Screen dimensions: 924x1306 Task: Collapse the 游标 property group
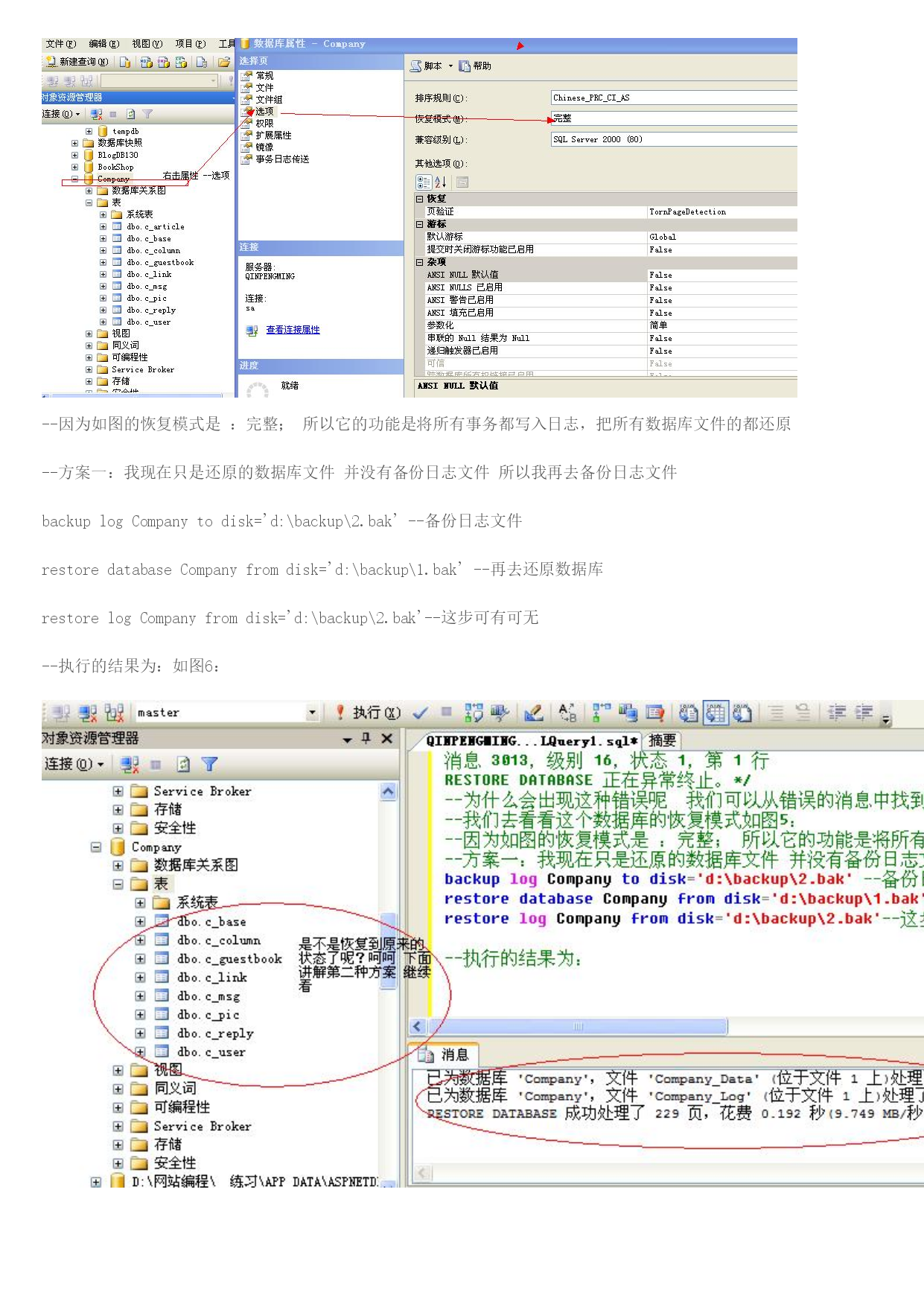click(420, 224)
